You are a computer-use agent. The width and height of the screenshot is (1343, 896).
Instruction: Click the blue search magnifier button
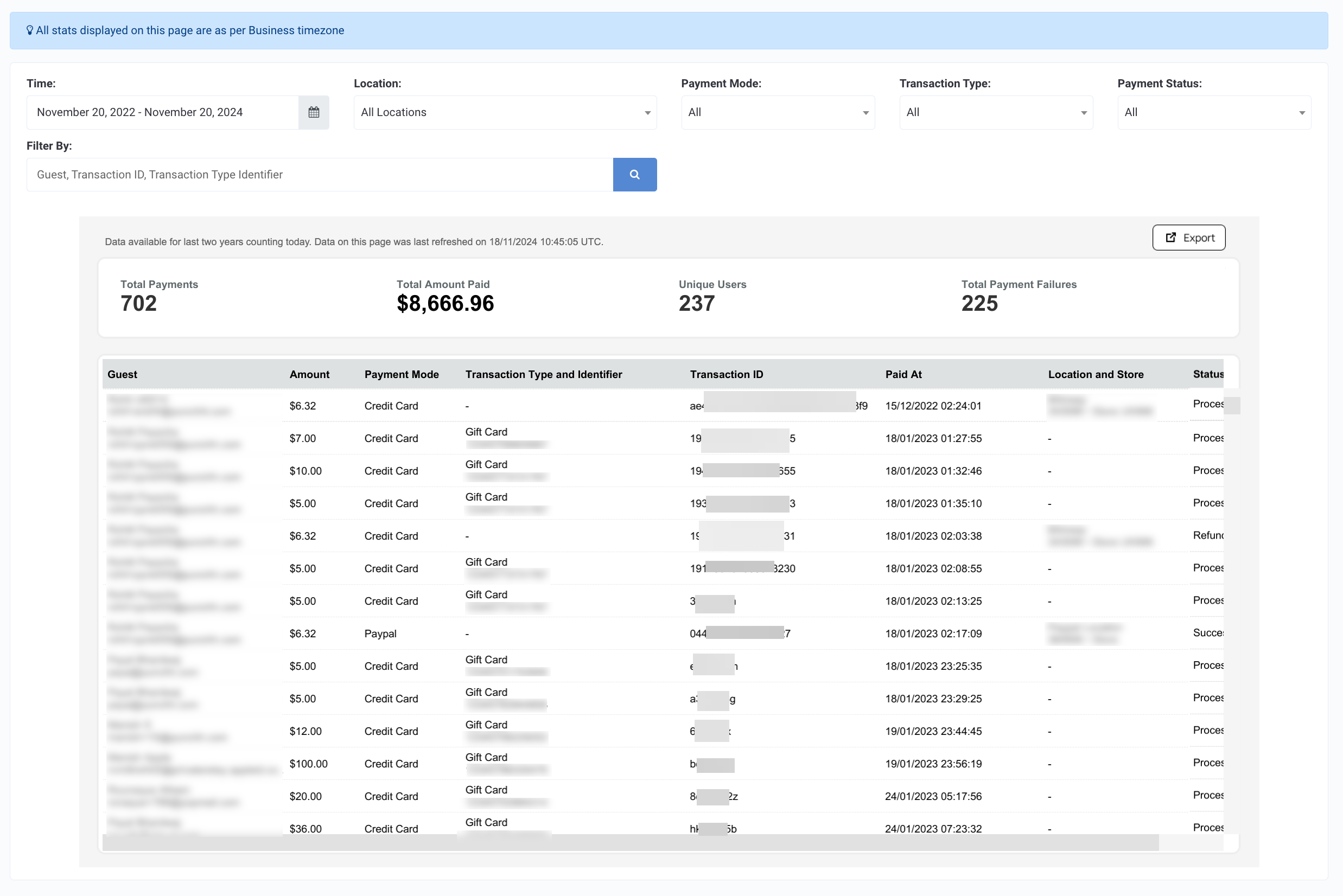[x=635, y=174]
